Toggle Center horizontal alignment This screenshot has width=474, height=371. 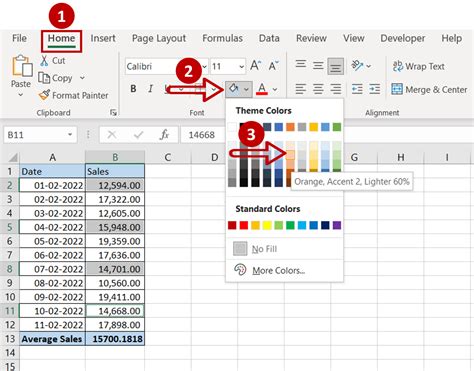[x=318, y=89]
